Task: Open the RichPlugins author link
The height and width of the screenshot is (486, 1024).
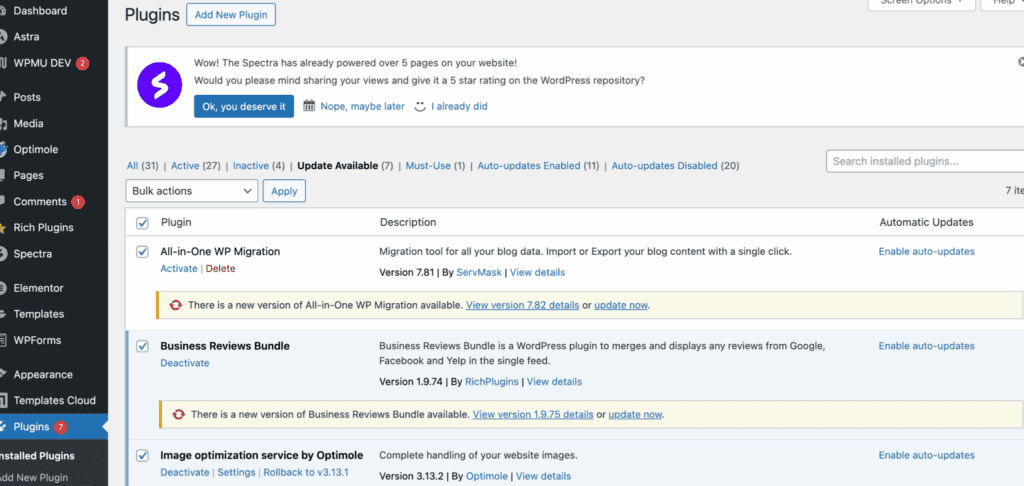Action: [492, 381]
